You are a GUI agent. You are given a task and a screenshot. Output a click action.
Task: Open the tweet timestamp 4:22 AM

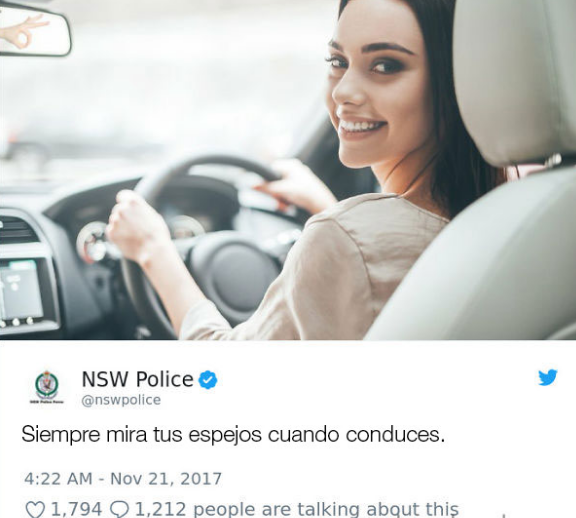point(58,479)
